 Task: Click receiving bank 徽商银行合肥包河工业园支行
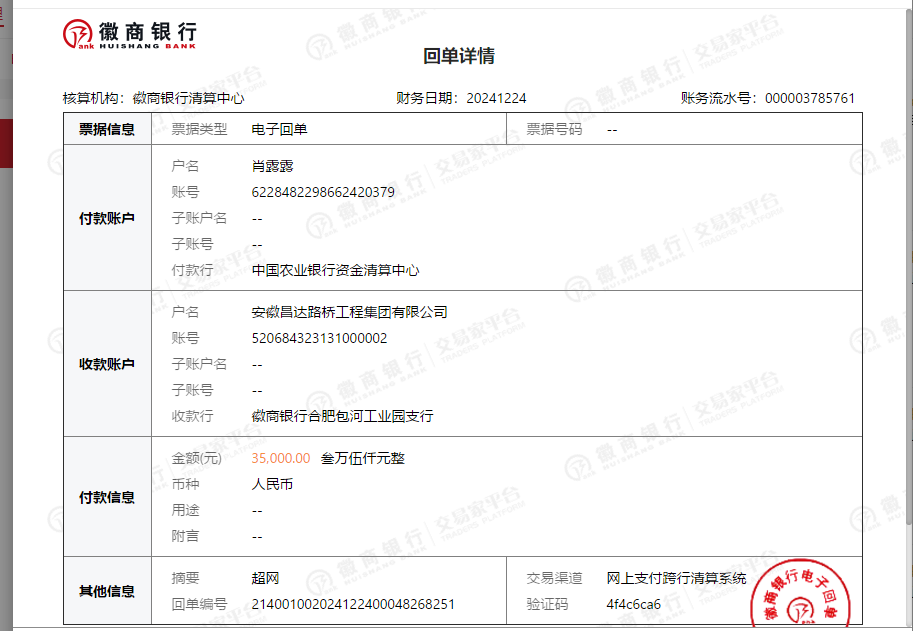tap(342, 416)
